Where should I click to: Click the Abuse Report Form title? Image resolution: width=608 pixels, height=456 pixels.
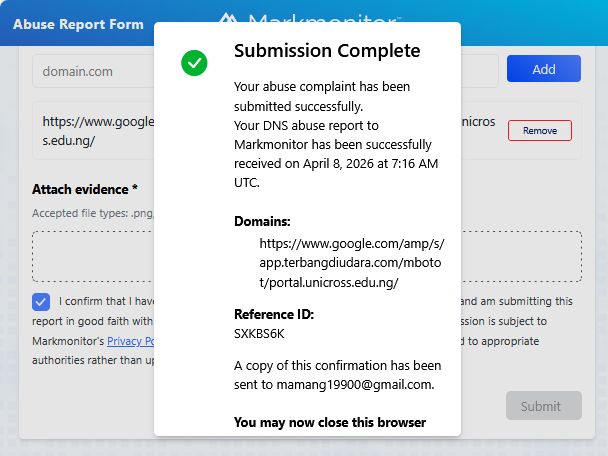pyautogui.click(x=78, y=24)
